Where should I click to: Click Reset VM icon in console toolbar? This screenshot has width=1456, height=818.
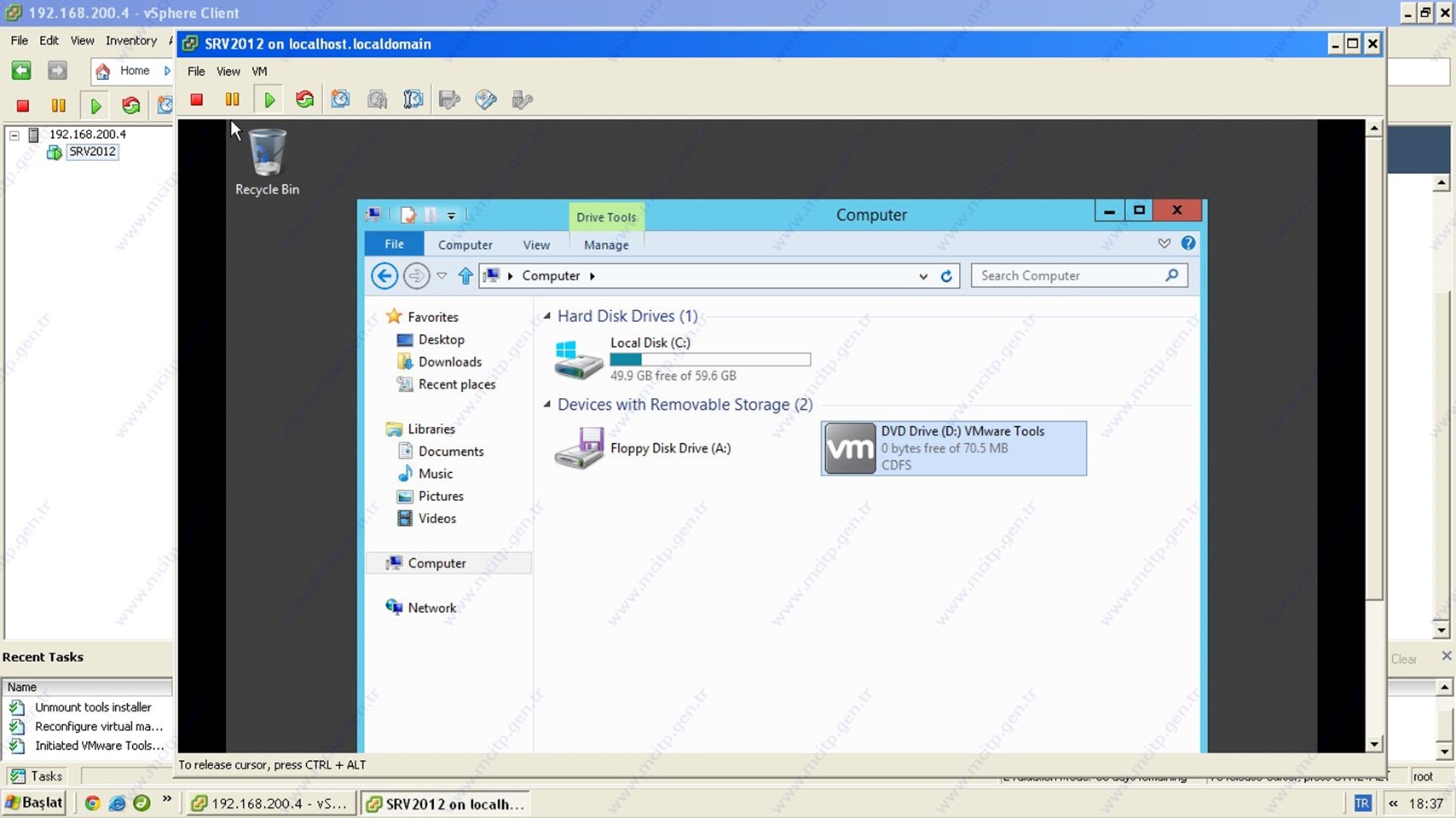[x=304, y=100]
